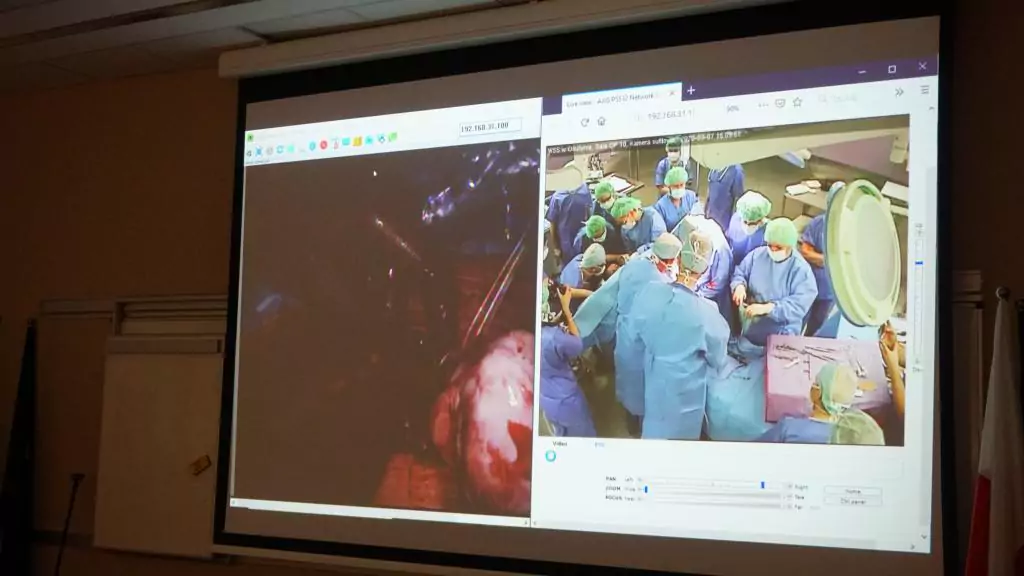This screenshot has width=1024, height=576.
Task: Click the browser reload button
Action: (584, 122)
